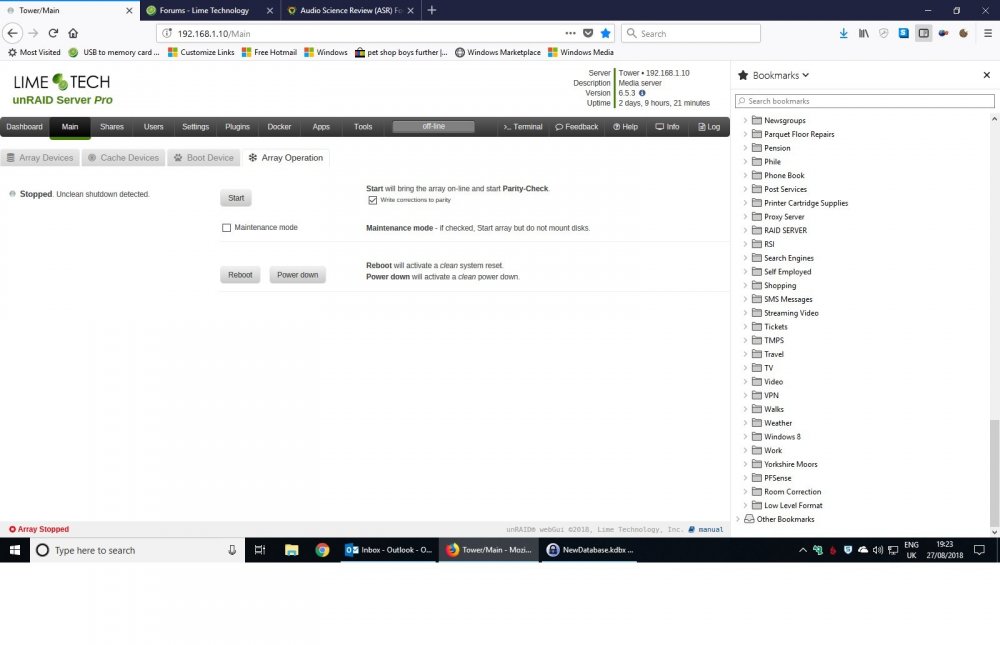Open the Low Level Format bookmark folder
This screenshot has height=645, width=1000.
point(793,505)
